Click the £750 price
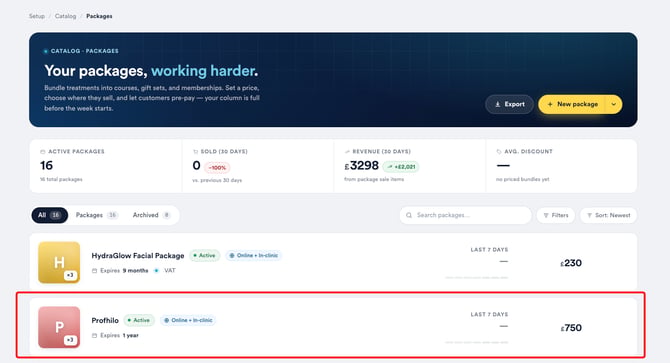Viewport: 670px width, 363px height. (x=571, y=328)
